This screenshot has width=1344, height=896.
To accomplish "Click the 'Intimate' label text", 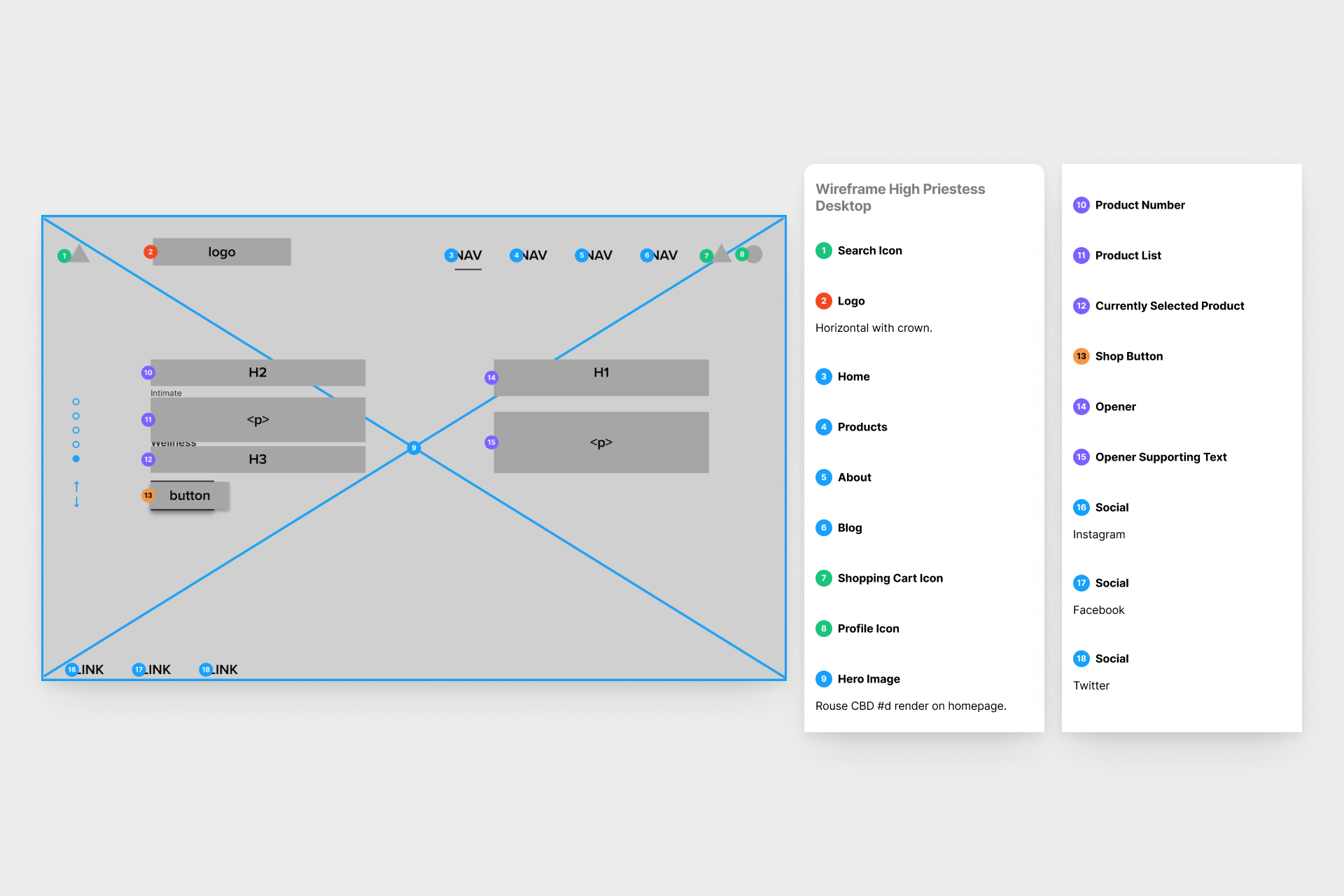I will tap(166, 393).
